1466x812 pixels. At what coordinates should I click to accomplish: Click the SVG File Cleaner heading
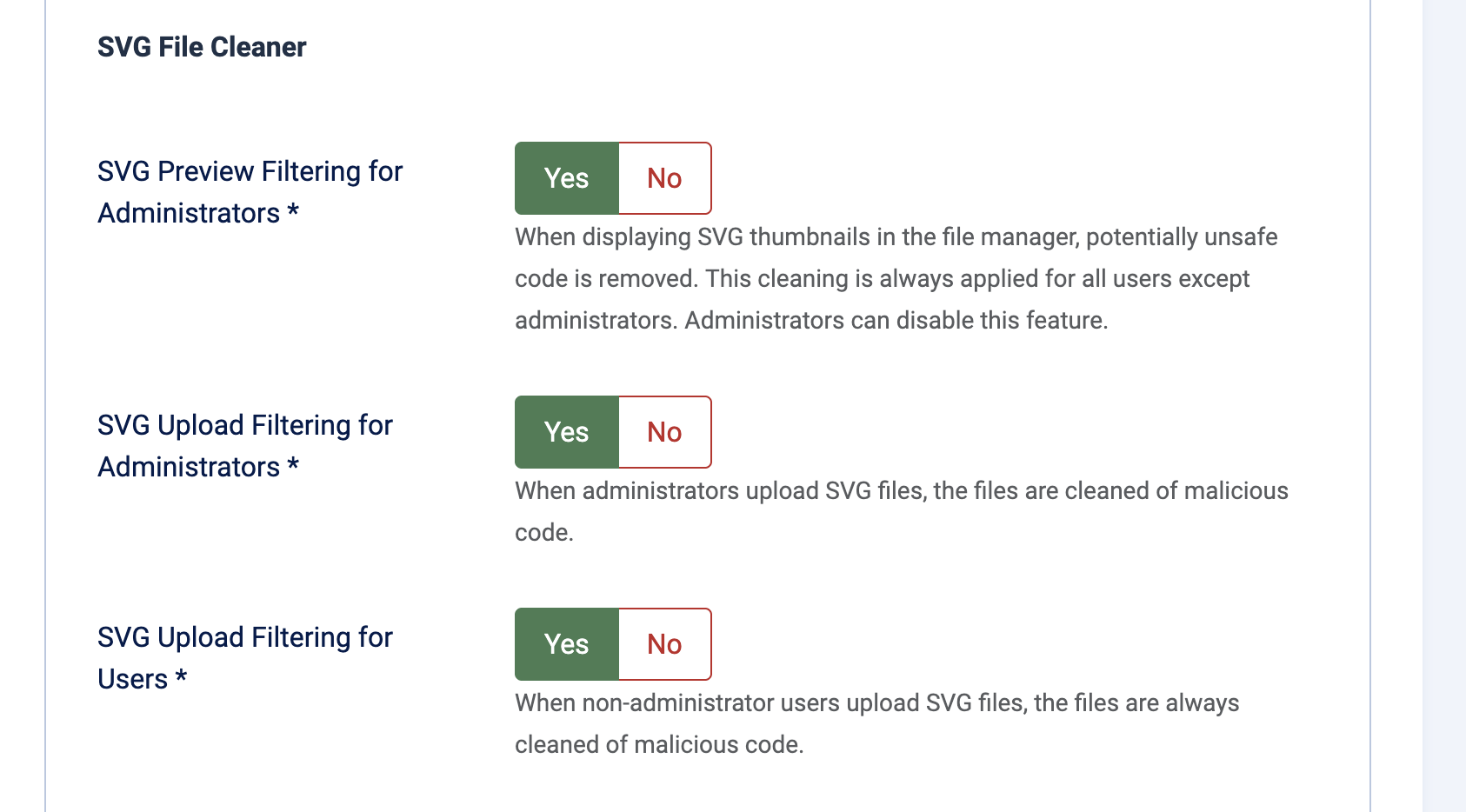201,47
